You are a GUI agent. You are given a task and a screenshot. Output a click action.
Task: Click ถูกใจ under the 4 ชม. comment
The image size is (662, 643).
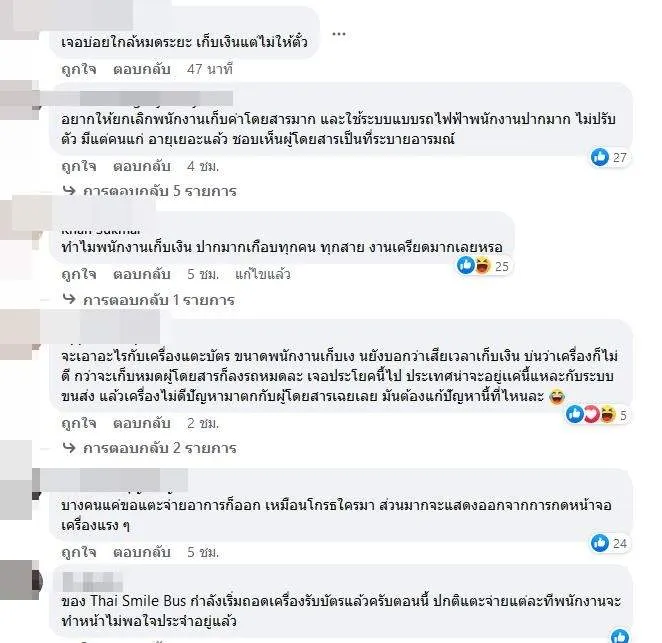click(79, 166)
